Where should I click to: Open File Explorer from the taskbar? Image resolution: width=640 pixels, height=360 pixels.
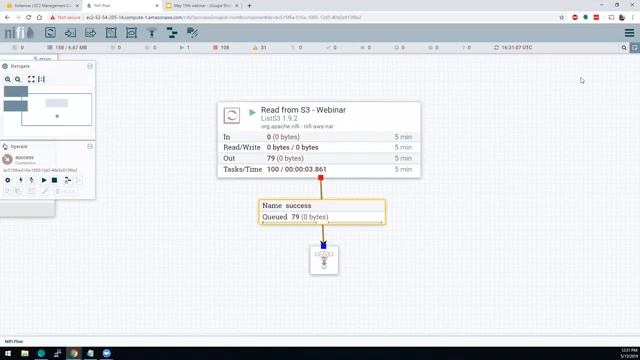coord(25,353)
